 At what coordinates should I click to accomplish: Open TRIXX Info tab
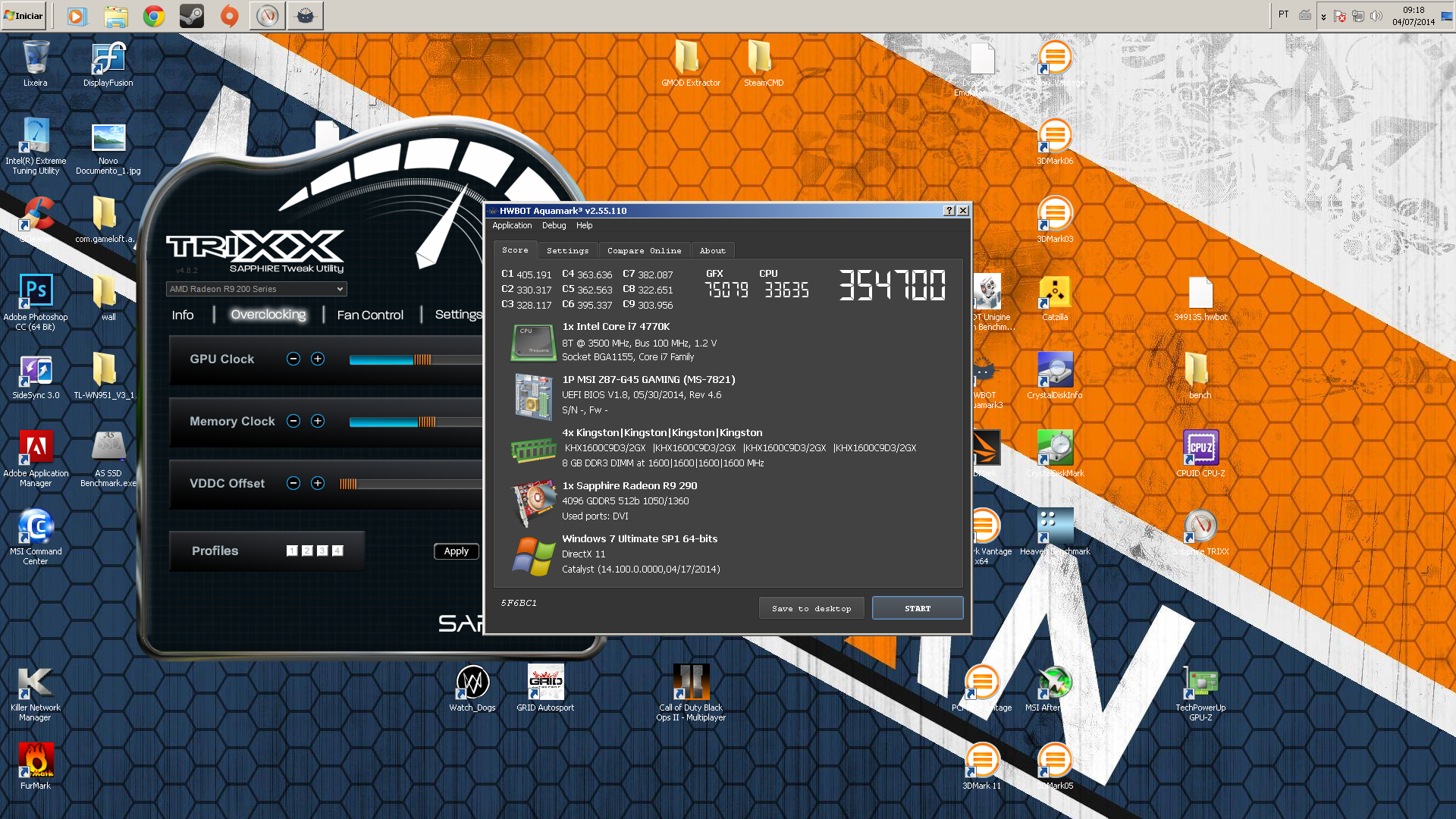[183, 315]
